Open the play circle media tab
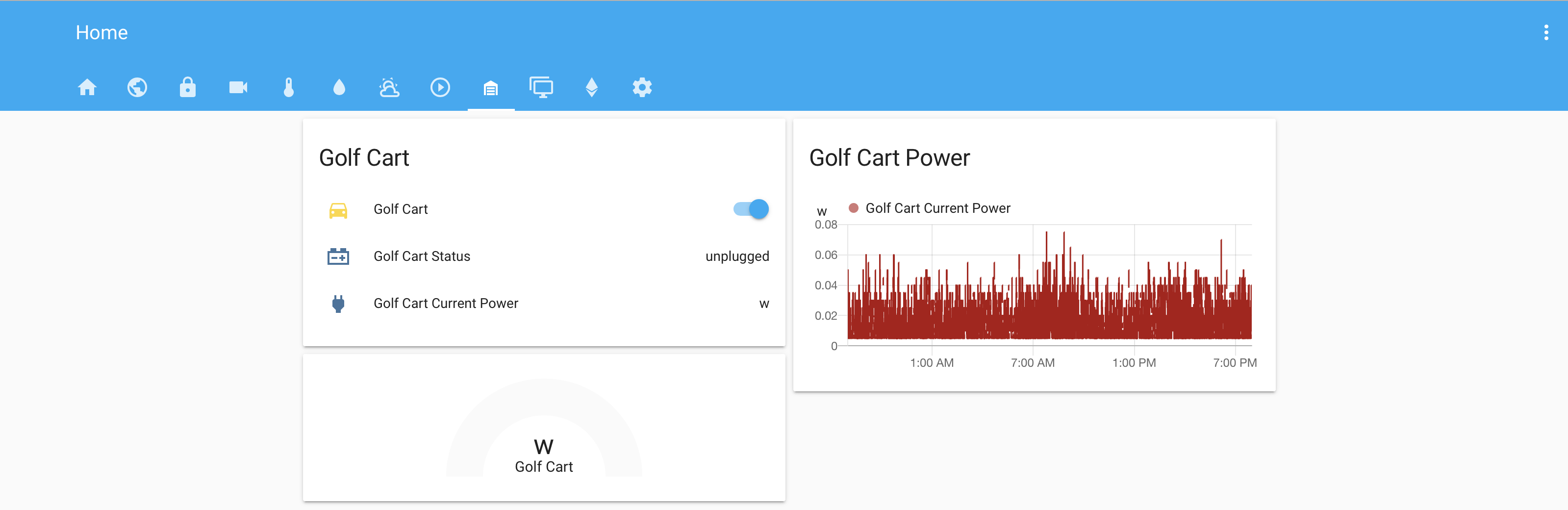1568x510 pixels. click(x=440, y=88)
